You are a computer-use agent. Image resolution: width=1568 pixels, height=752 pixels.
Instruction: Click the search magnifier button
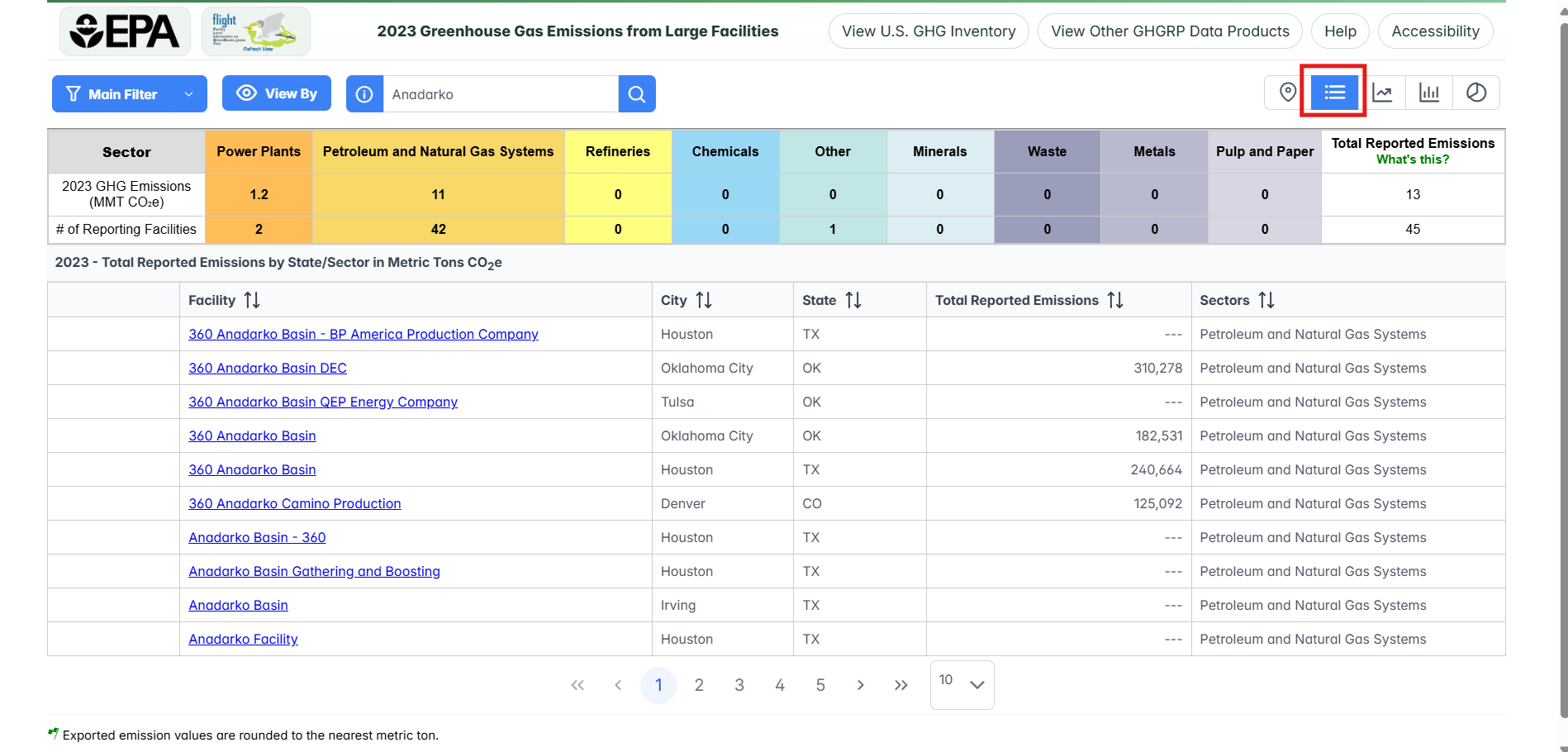(637, 94)
